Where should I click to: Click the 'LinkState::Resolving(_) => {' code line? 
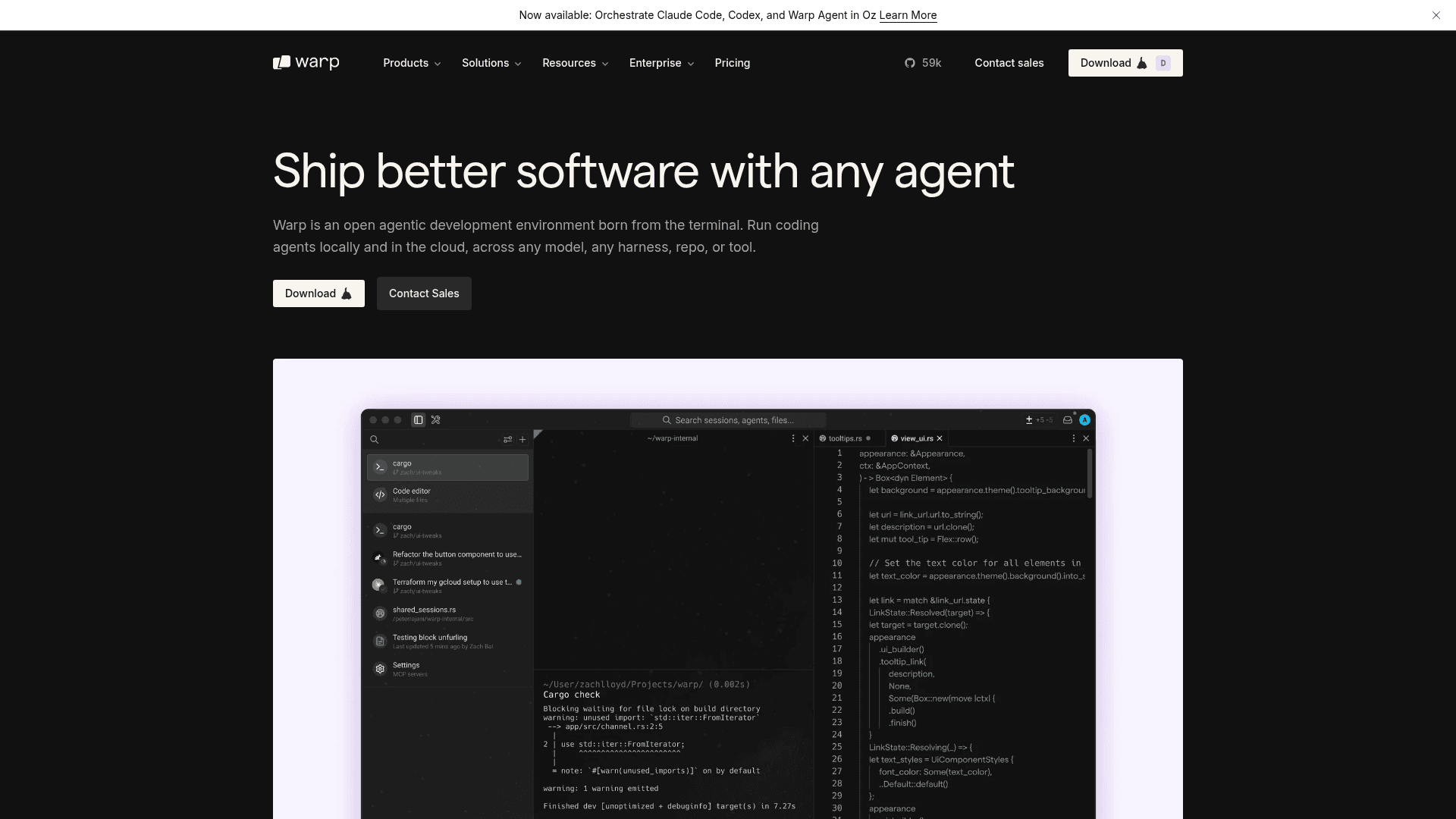(921, 748)
